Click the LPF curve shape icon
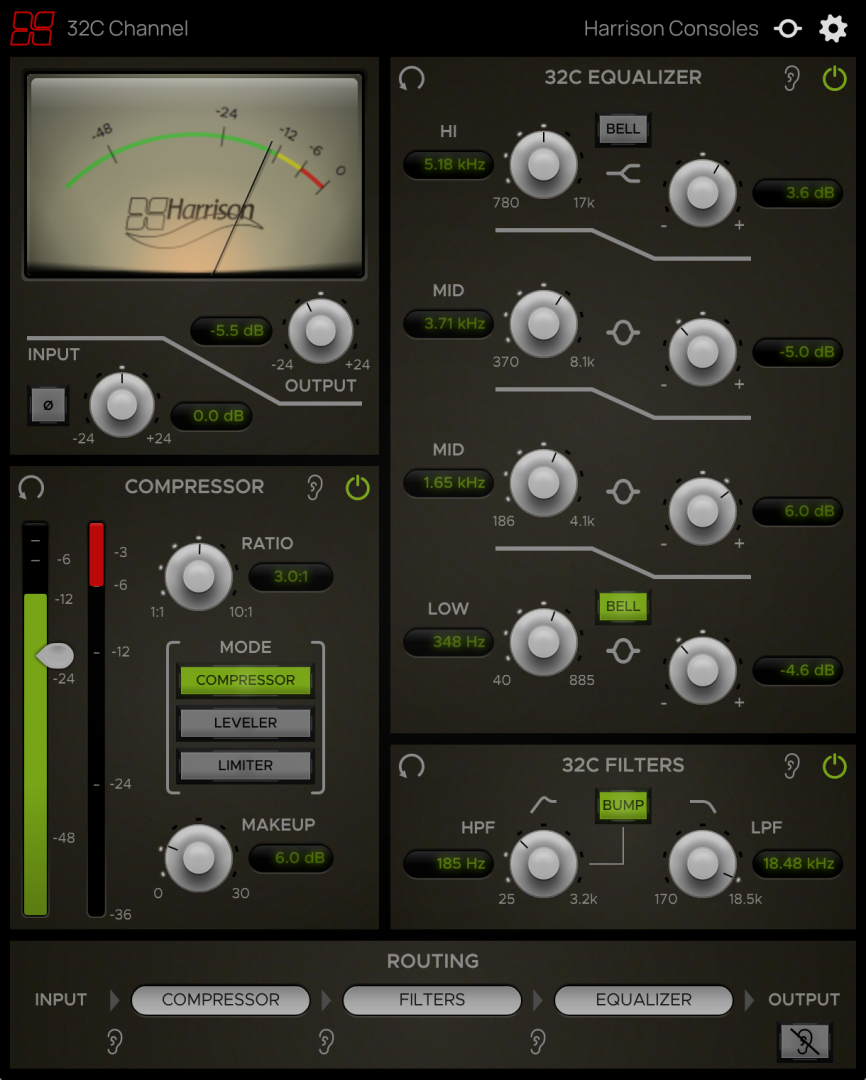 pyautogui.click(x=703, y=806)
